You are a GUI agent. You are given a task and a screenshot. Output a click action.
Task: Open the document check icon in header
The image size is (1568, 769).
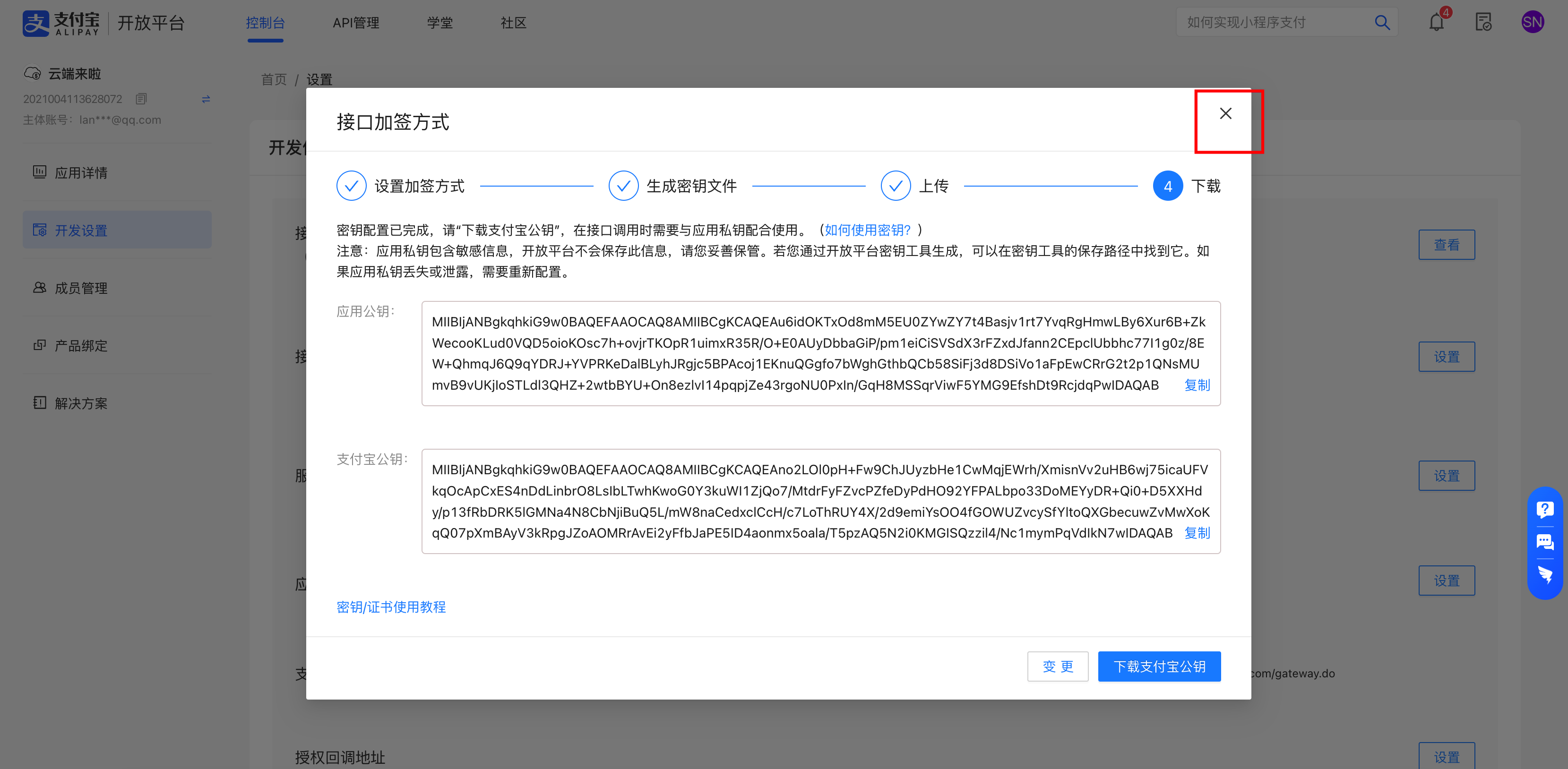1483,23
